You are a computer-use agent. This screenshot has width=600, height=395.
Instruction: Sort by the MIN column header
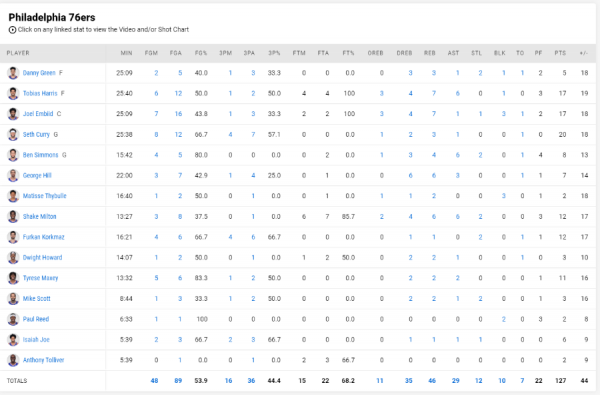click(126, 53)
